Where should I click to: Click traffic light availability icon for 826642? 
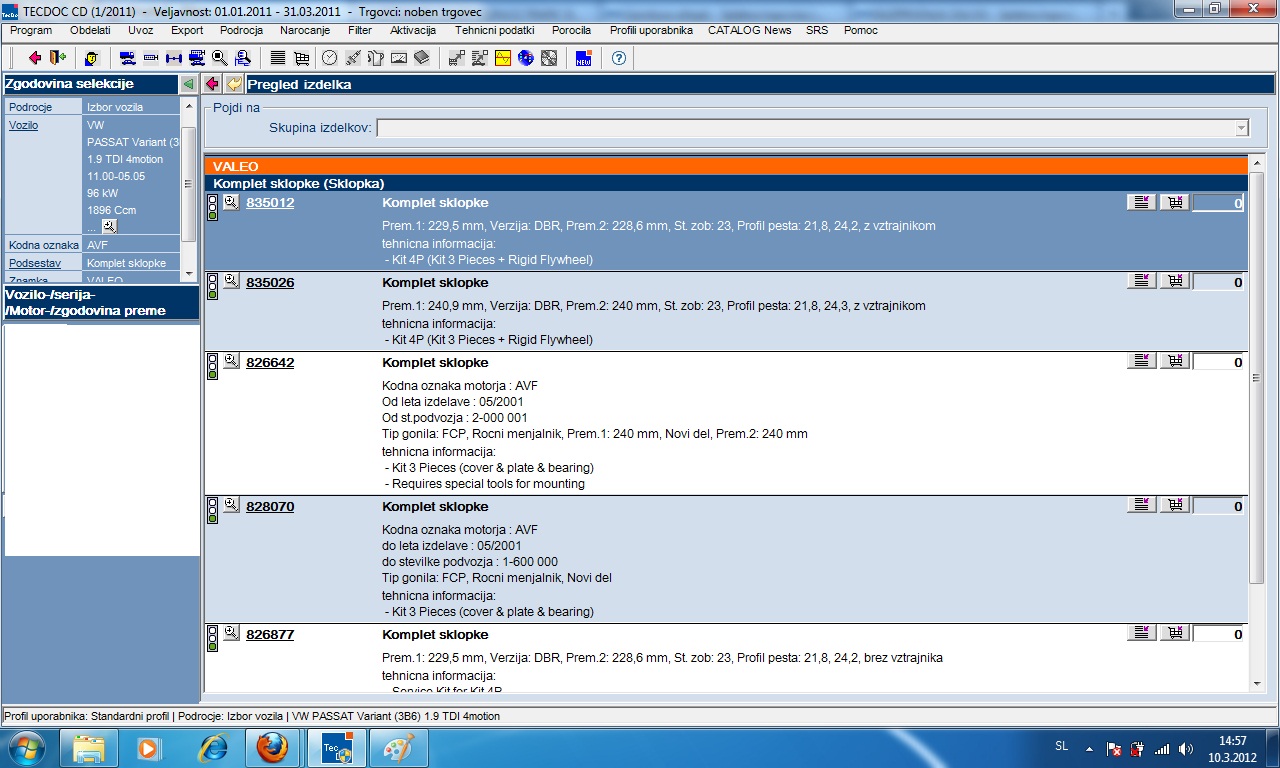pyautogui.click(x=212, y=367)
